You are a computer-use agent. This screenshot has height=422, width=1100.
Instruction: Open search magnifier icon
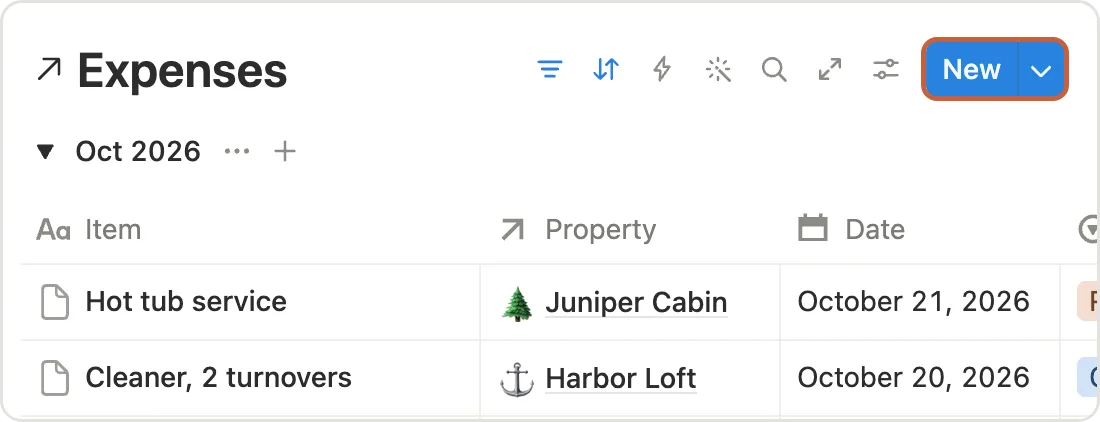tap(774, 69)
